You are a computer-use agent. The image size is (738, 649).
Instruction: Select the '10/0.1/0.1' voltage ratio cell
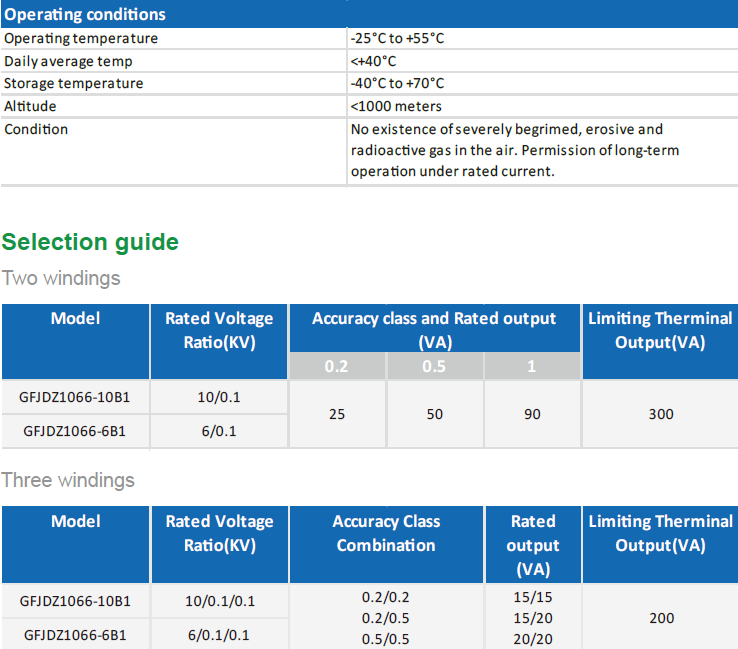219,601
